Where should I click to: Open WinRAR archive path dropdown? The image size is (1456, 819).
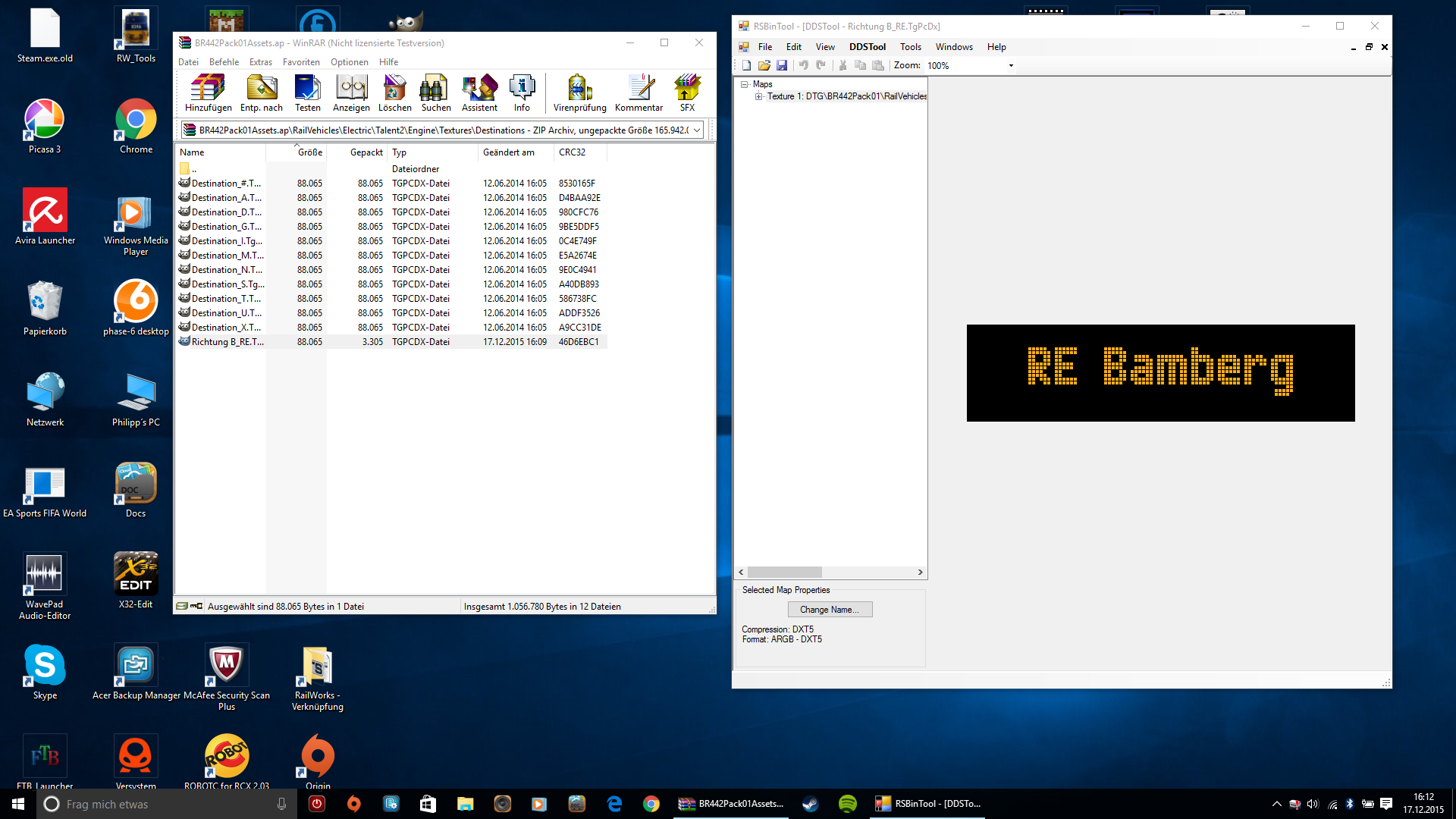coord(696,130)
